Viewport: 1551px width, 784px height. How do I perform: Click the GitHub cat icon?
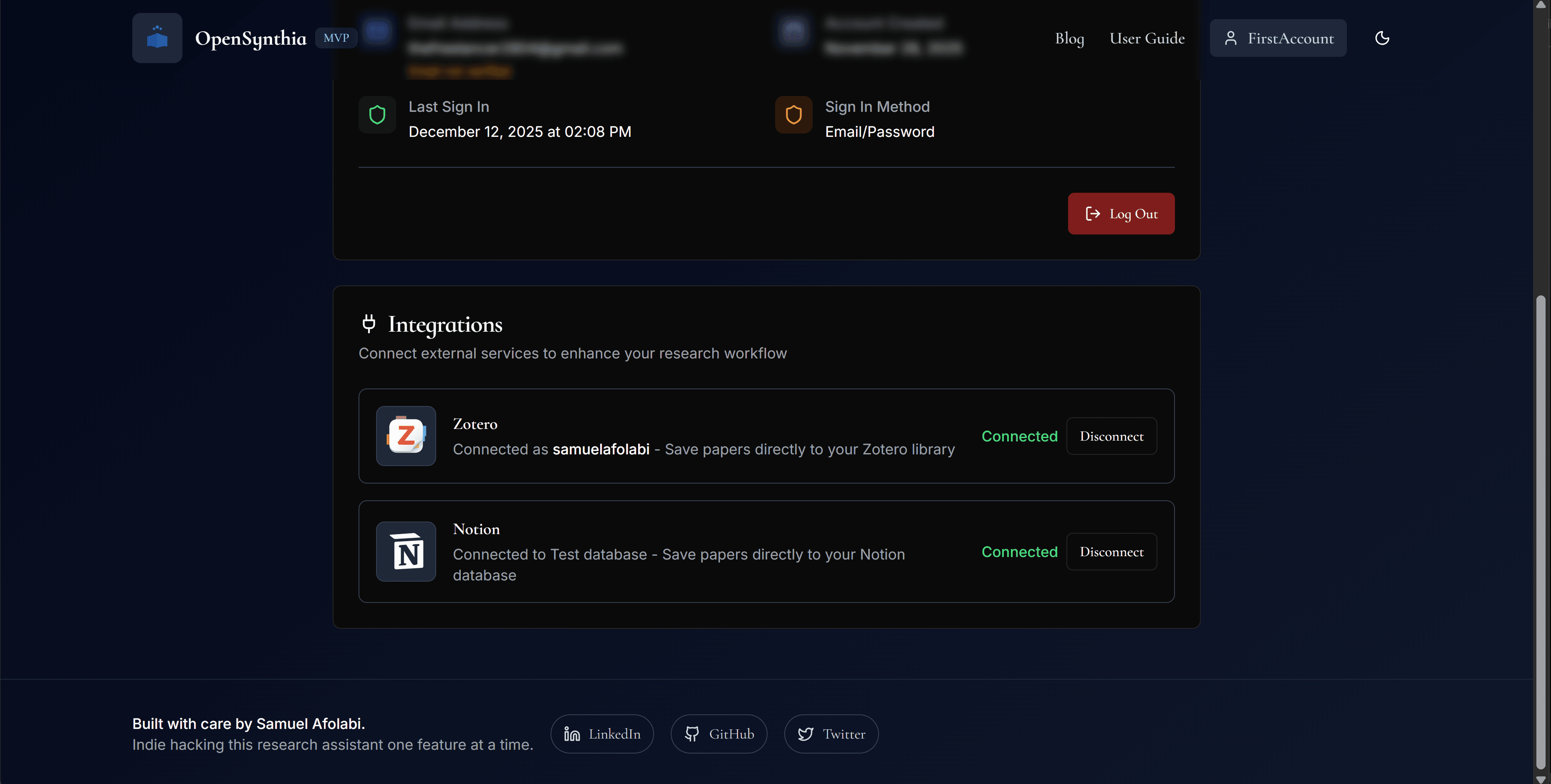pyautogui.click(x=692, y=734)
